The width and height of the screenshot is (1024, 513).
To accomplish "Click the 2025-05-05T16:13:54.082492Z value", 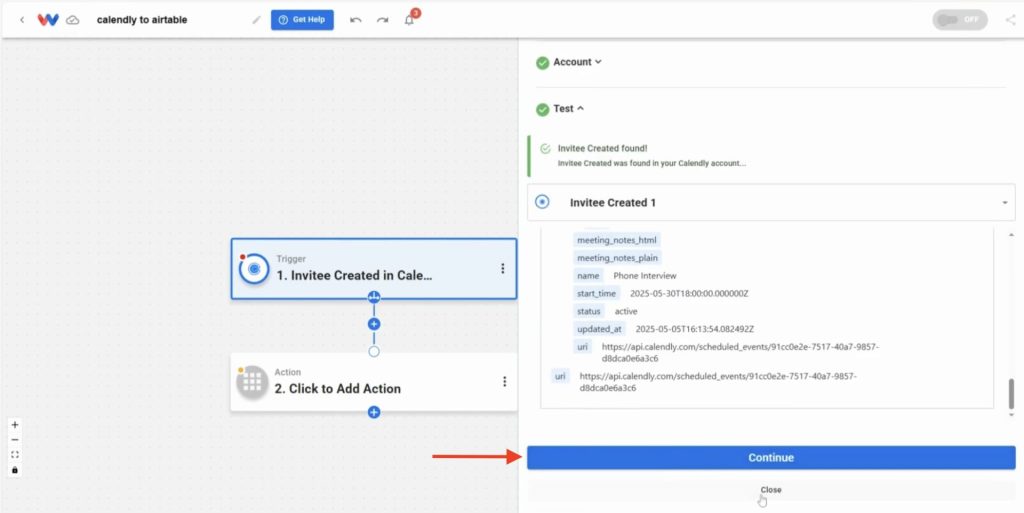I will coord(694,329).
